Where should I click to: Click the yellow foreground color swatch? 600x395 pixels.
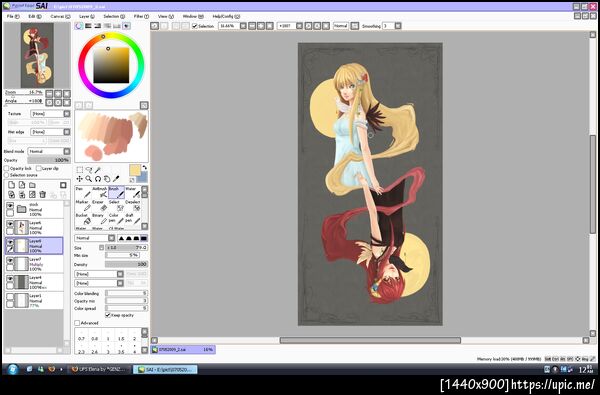point(135,170)
